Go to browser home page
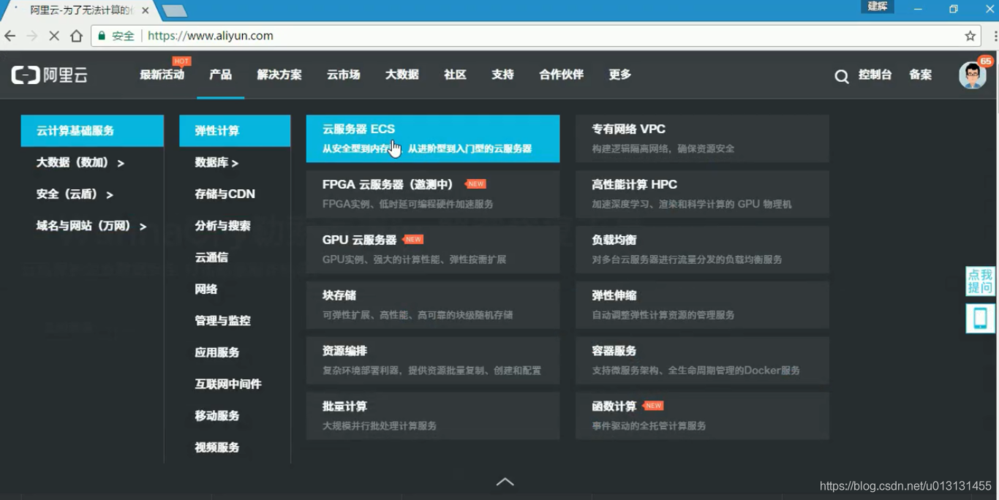This screenshot has height=500, width=999. coord(76,36)
